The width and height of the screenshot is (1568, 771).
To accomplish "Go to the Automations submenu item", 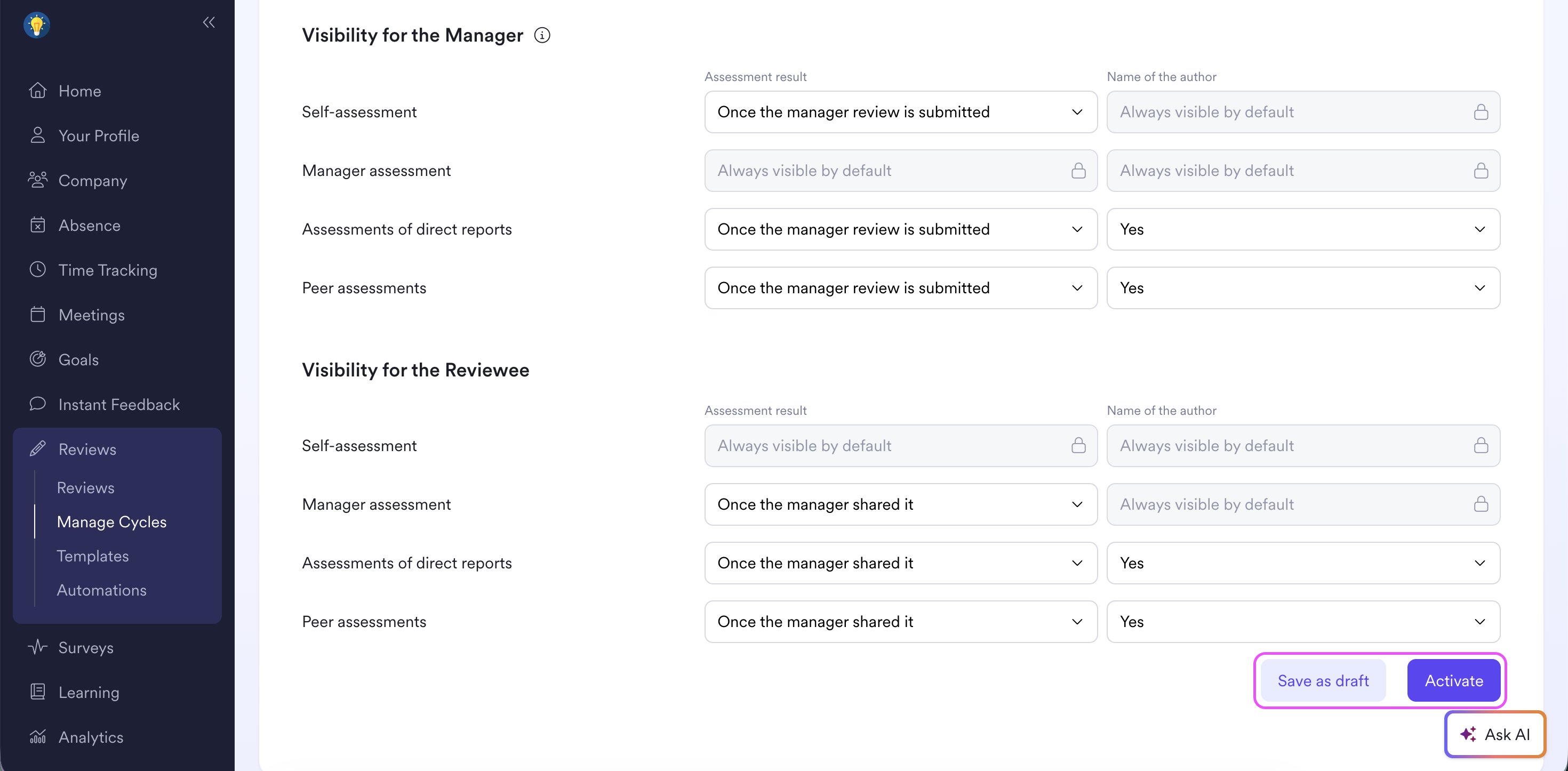I will click(102, 590).
